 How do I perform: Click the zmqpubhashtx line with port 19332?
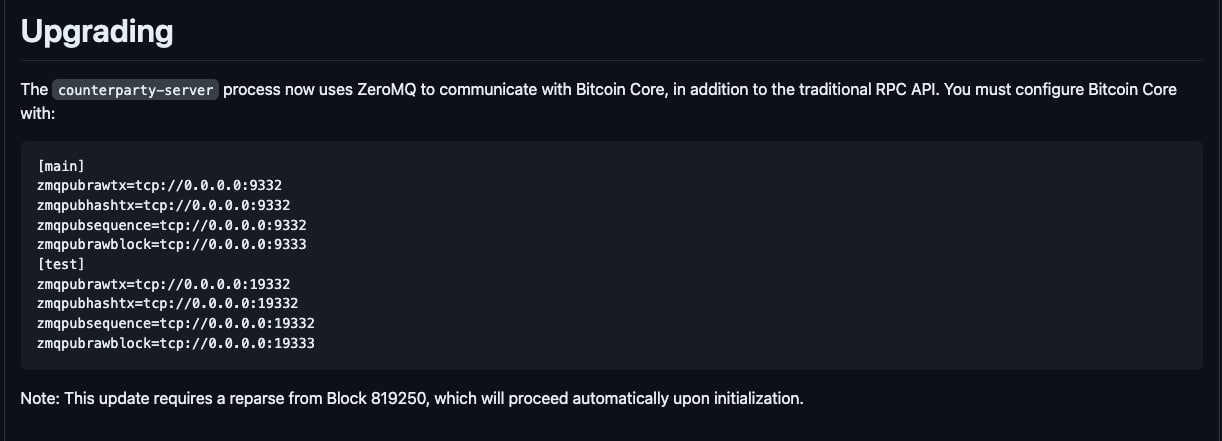coord(168,303)
